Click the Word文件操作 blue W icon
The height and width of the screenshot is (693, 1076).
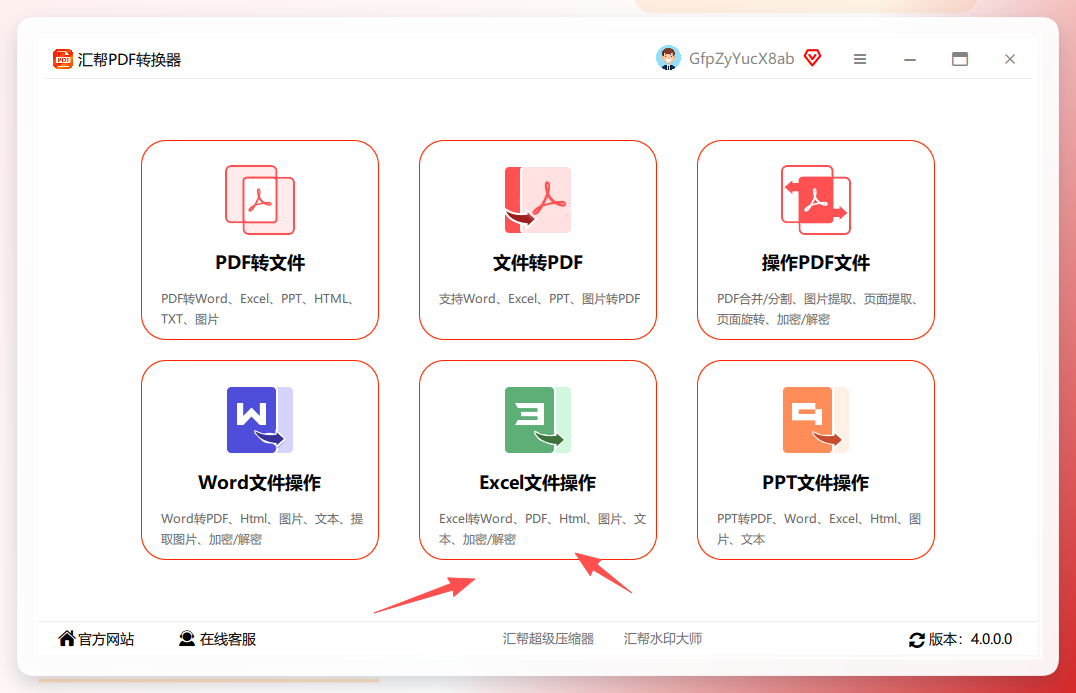pyautogui.click(x=260, y=420)
